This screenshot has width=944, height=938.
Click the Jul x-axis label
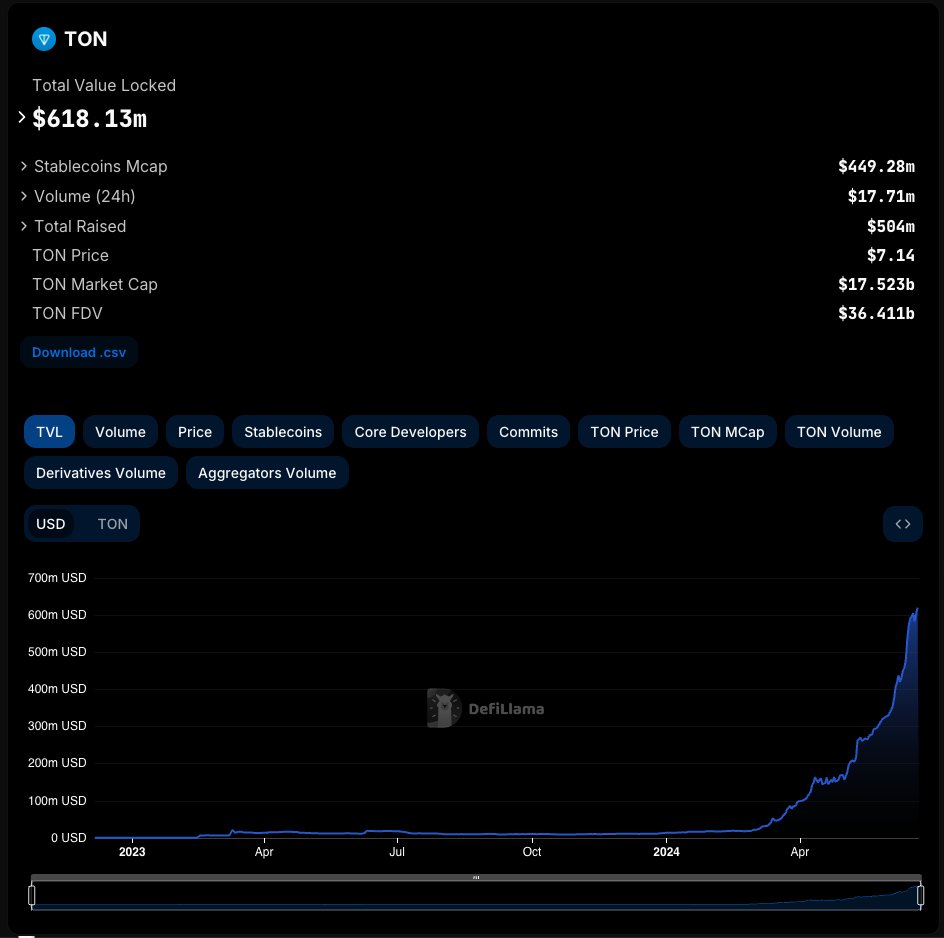(397, 852)
